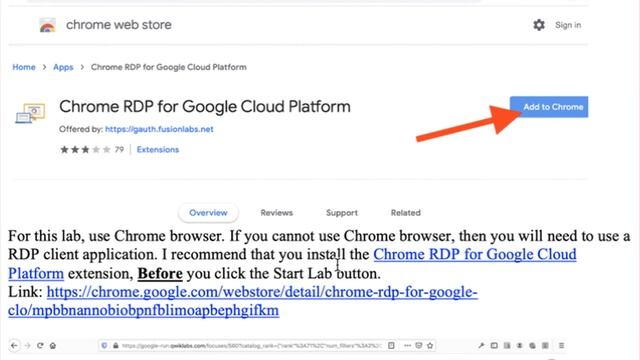Open the page actions three-dots menu
640x360 pixels.
(x=407, y=345)
